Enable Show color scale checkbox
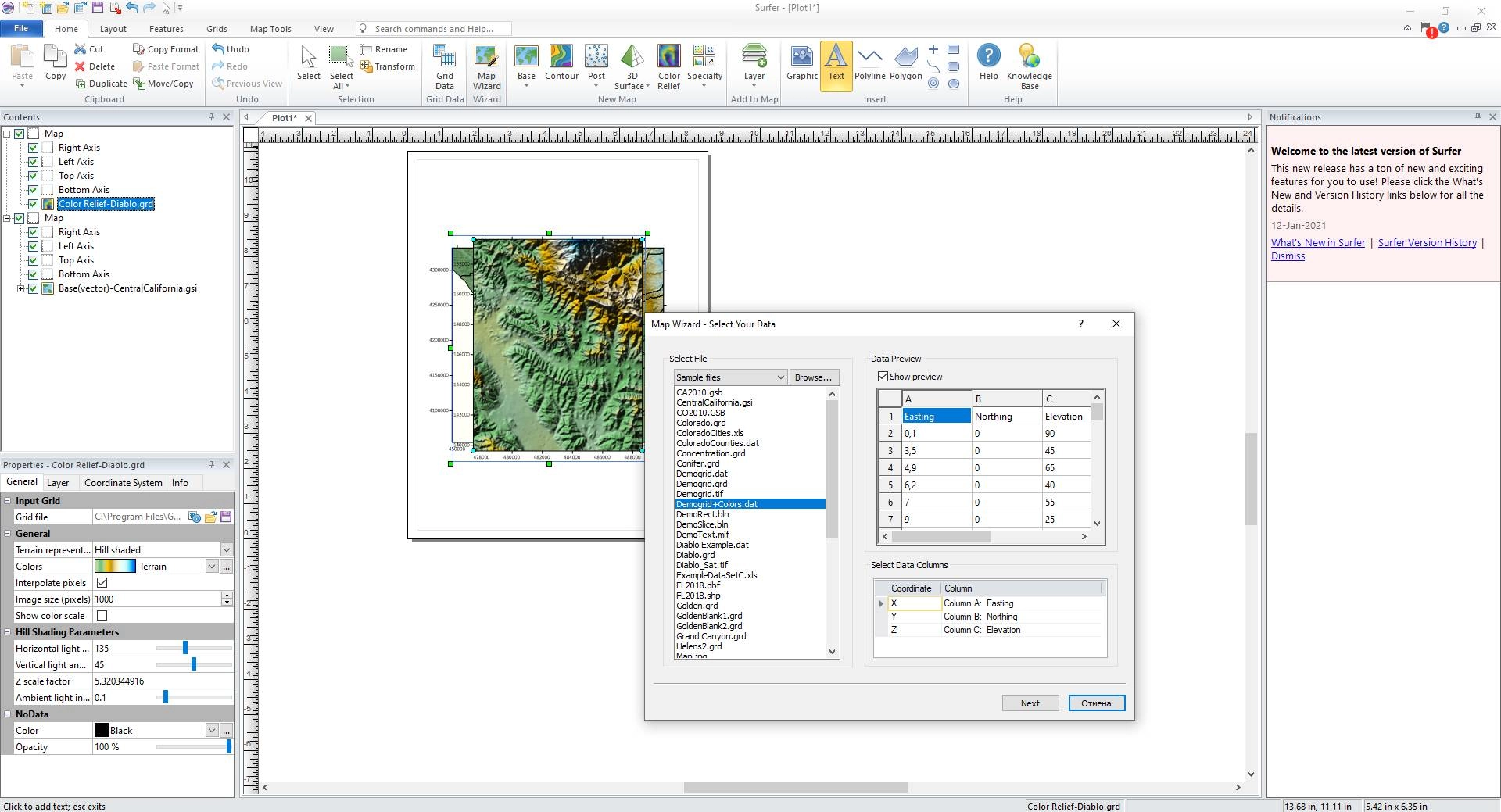The image size is (1501, 812). point(102,616)
